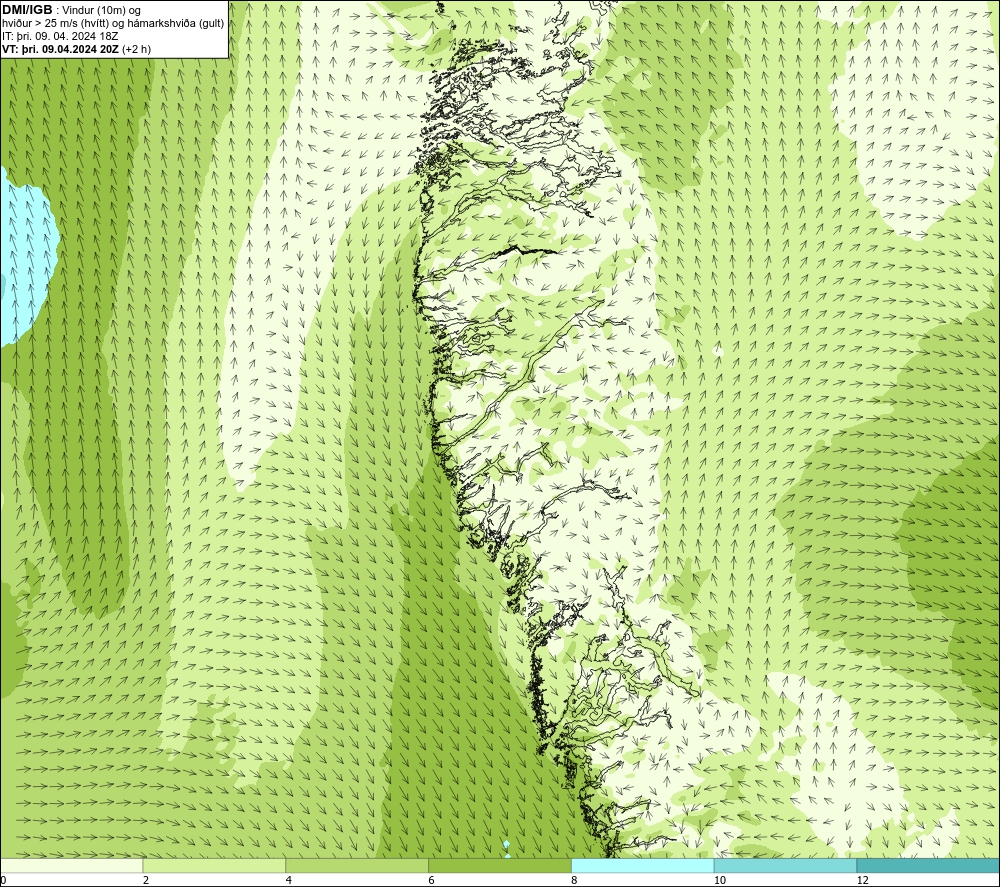The width and height of the screenshot is (1000, 887).
Task: Pick the teal 10–12 m/s color bar segment
Action: point(786,865)
